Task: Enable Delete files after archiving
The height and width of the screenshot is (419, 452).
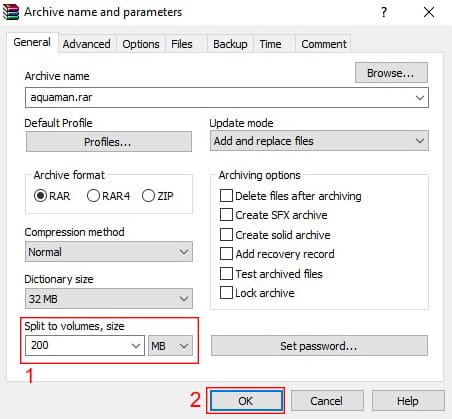Action: point(226,196)
